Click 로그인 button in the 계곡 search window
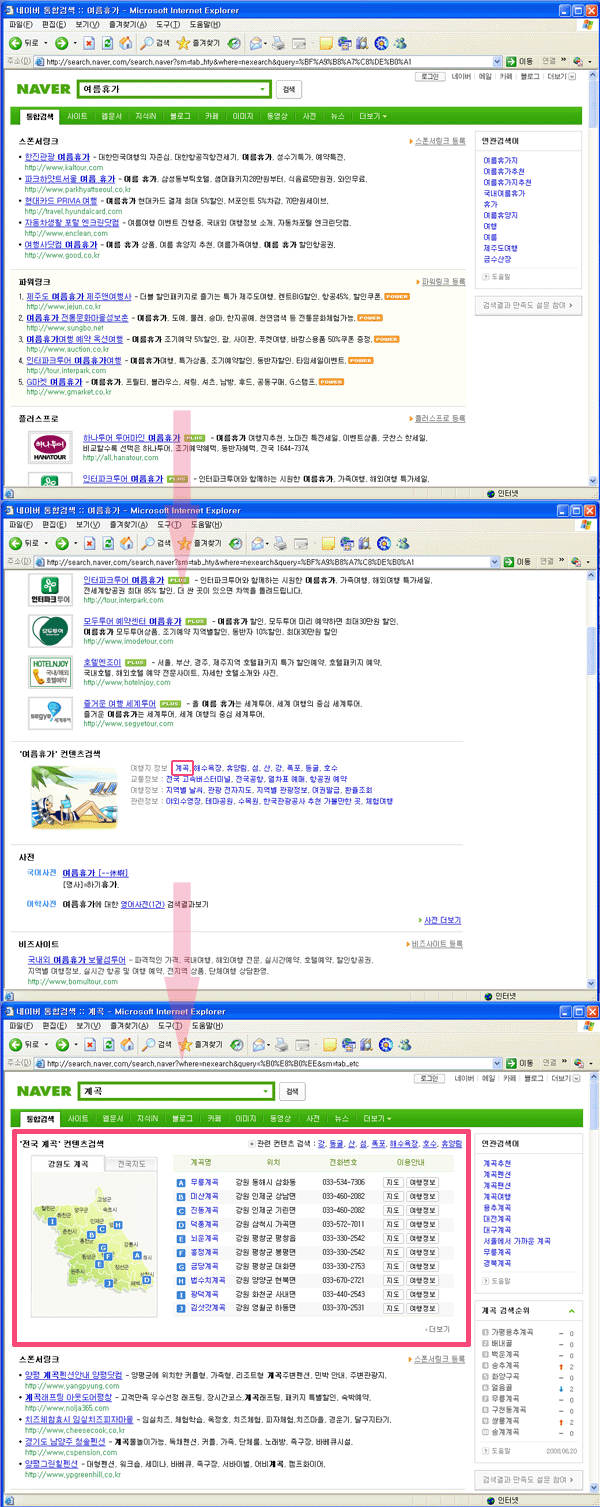The image size is (600, 1507). click(428, 1078)
